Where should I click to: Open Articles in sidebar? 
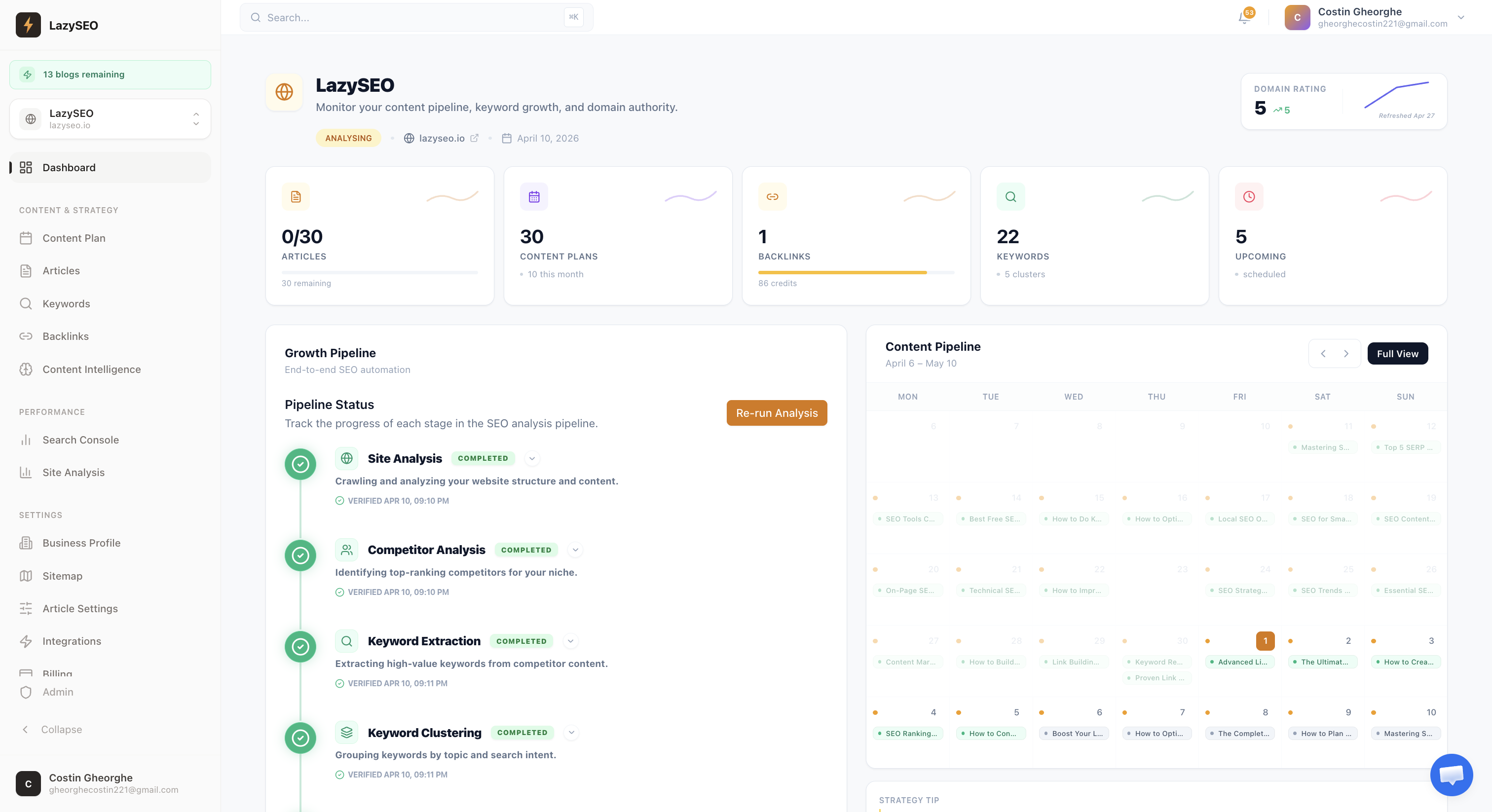[x=110, y=270]
